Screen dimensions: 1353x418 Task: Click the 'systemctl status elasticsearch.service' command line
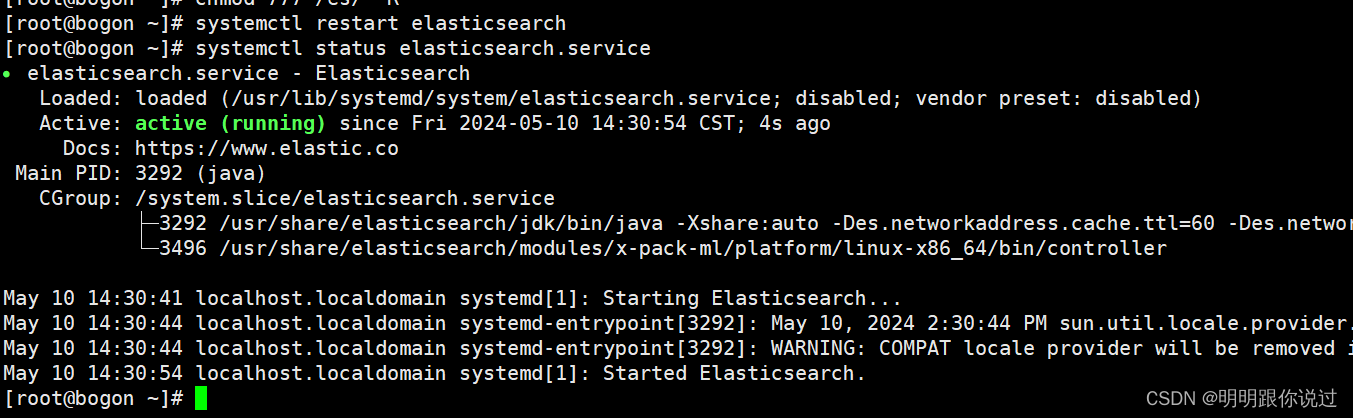coord(327,48)
